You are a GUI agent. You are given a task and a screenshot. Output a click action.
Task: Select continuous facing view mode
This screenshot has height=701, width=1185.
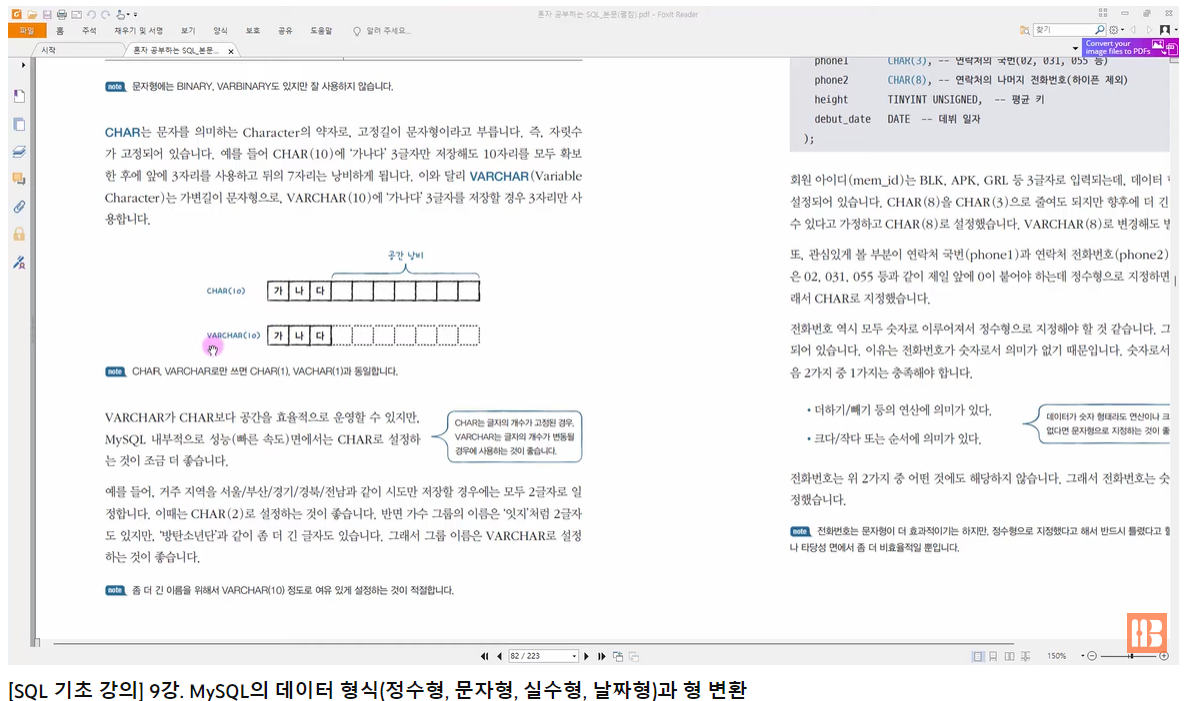1026,656
